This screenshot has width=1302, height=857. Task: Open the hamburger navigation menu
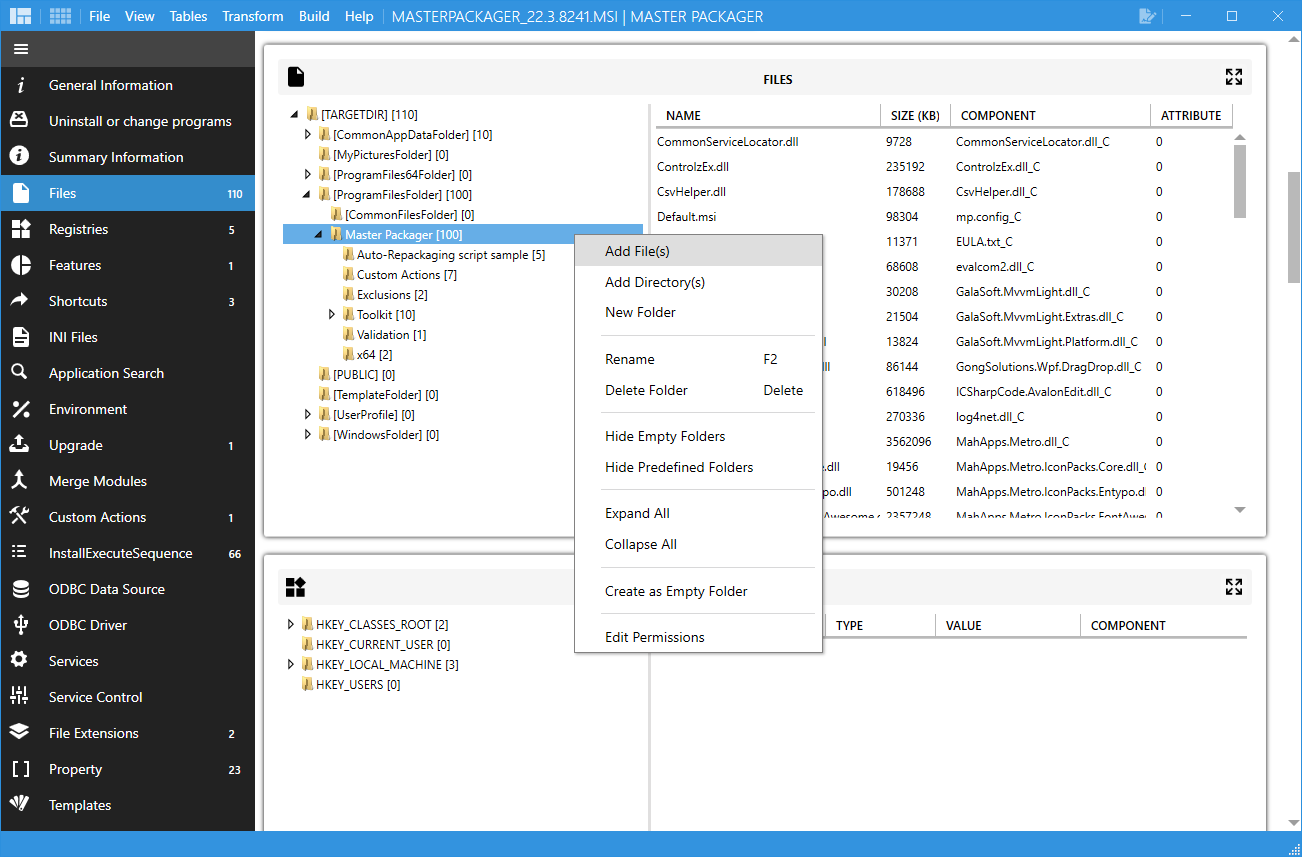click(20, 49)
